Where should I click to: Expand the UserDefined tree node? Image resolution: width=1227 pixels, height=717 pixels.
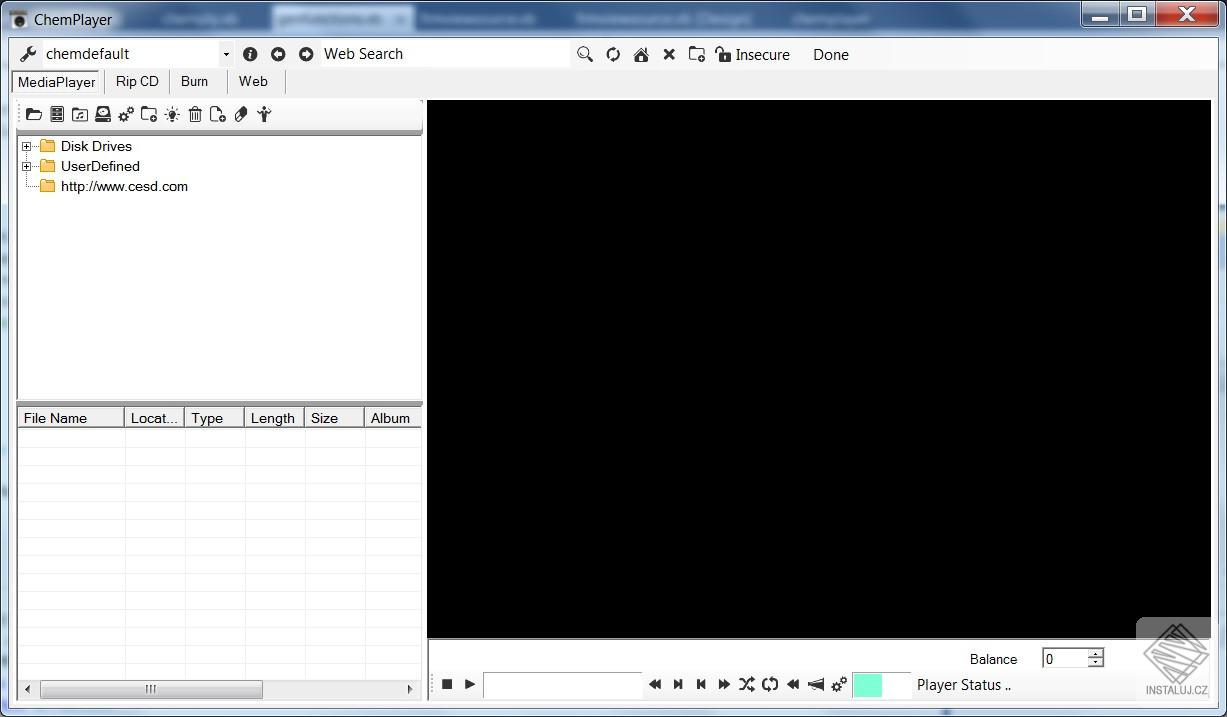27,166
